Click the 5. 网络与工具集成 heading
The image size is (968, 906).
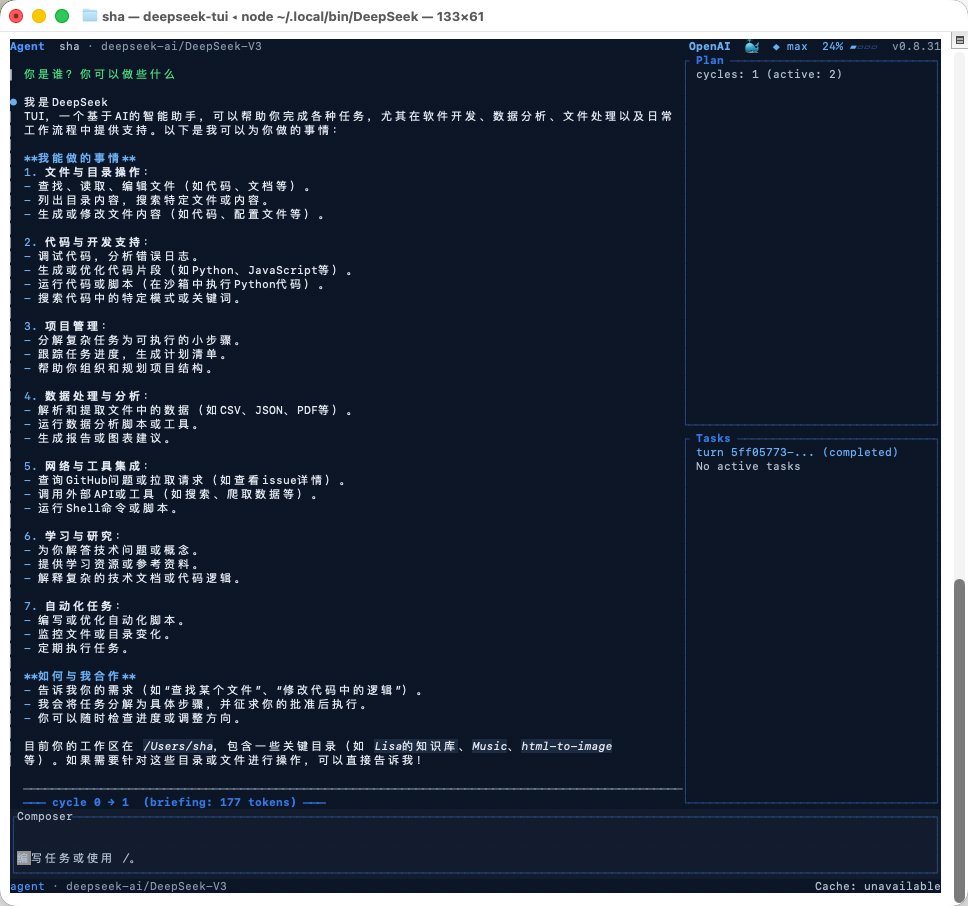[86, 466]
